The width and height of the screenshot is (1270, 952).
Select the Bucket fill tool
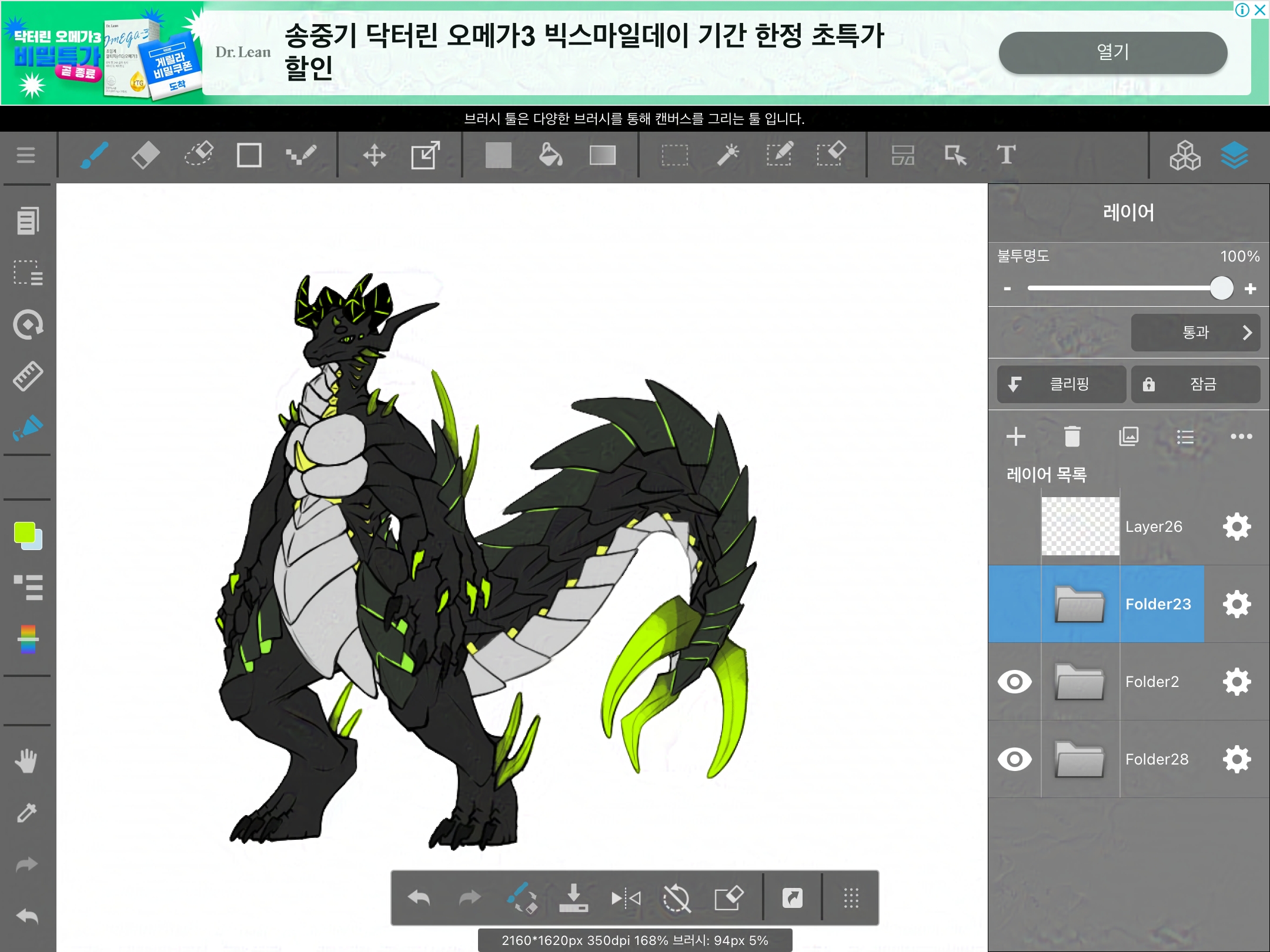click(x=550, y=156)
